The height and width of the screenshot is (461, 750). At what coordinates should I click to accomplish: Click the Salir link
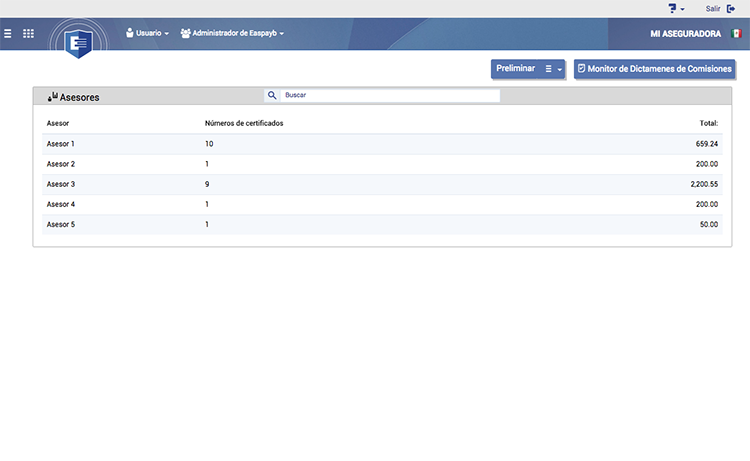pyautogui.click(x=713, y=9)
